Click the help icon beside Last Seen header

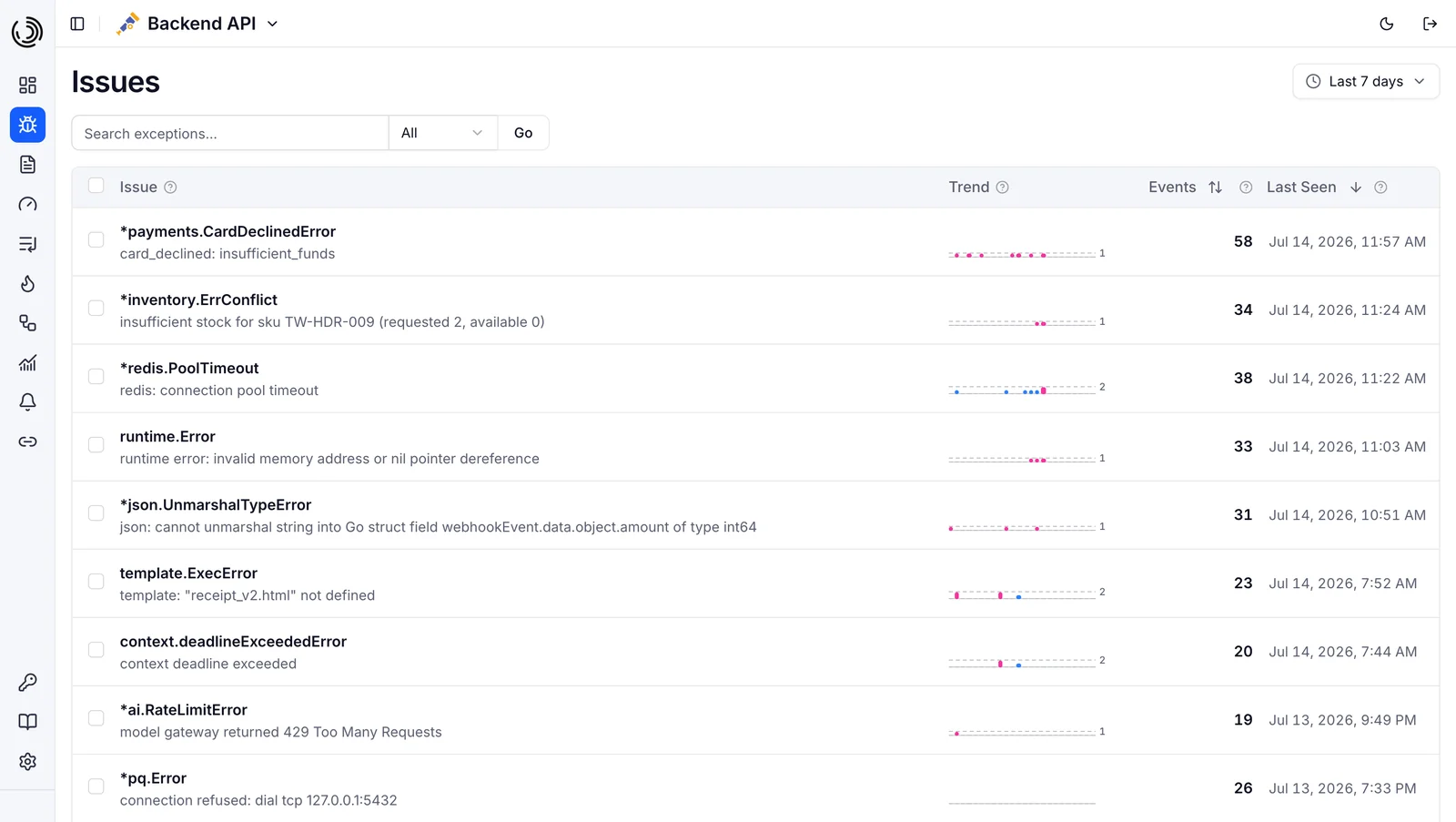(1380, 188)
